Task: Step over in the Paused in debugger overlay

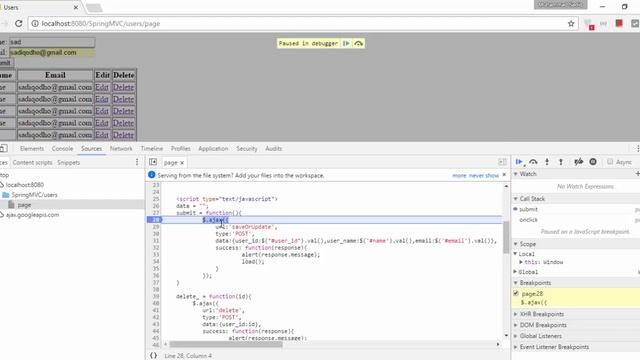Action: click(x=358, y=43)
